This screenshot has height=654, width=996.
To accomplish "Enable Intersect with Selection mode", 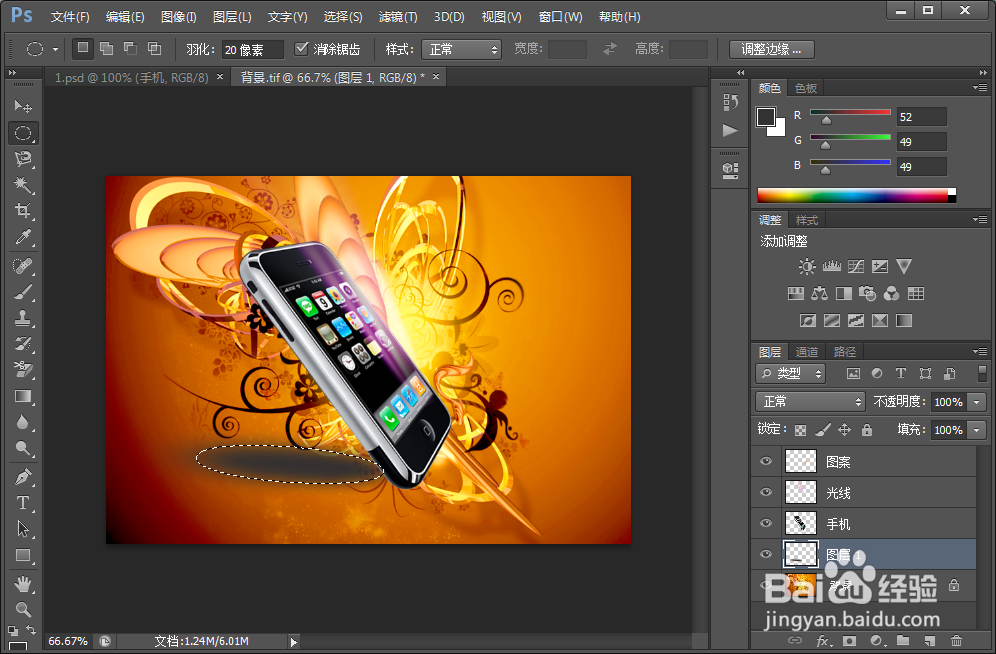I will tap(154, 48).
